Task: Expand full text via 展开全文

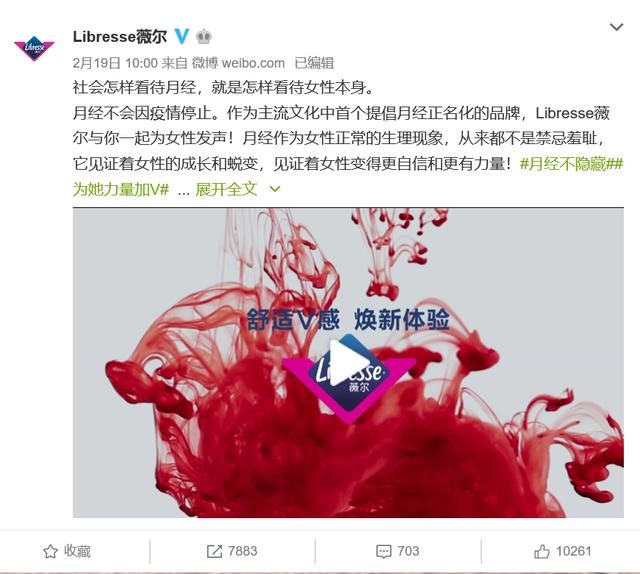Action: pyautogui.click(x=226, y=189)
